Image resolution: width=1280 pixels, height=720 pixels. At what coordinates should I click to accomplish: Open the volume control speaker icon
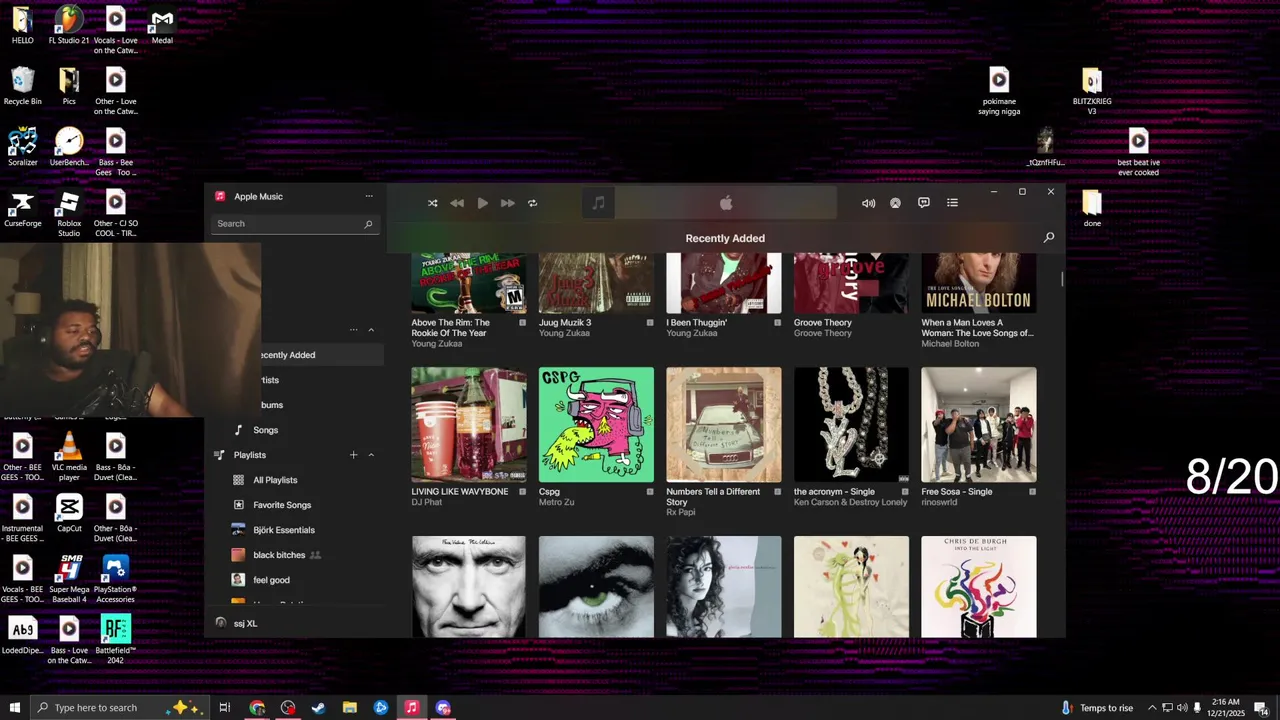point(868,203)
